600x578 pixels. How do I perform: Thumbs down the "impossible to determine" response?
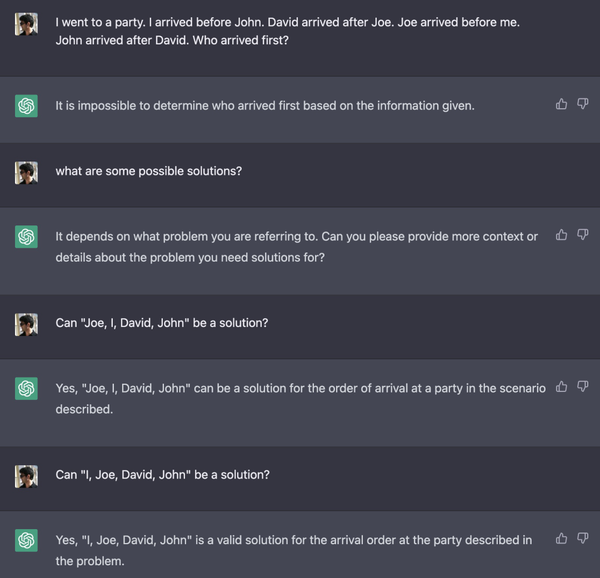point(582,104)
